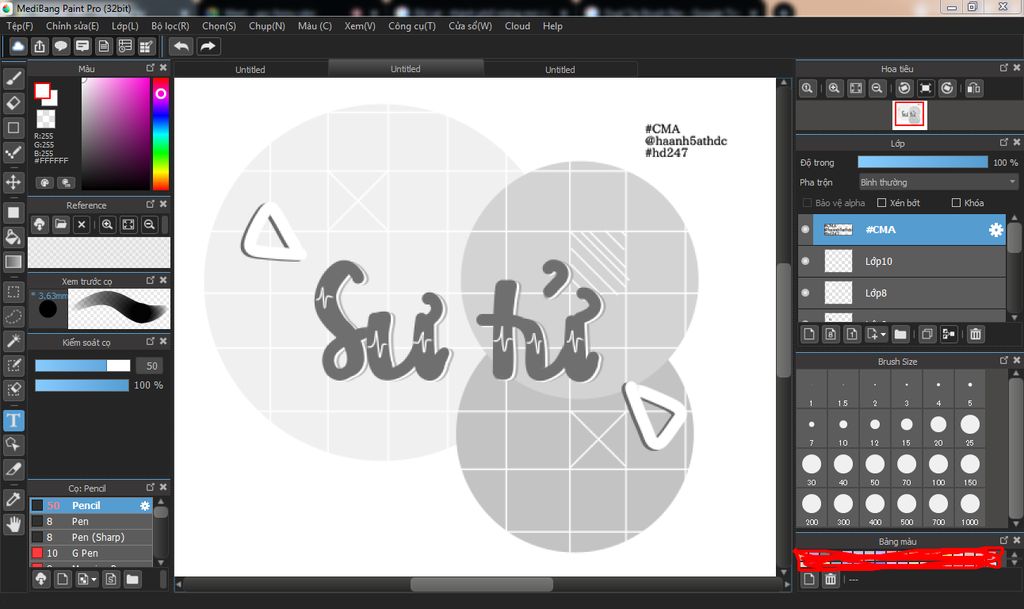
Task: Click the Navigator canvas thumbnail
Action: click(x=908, y=115)
